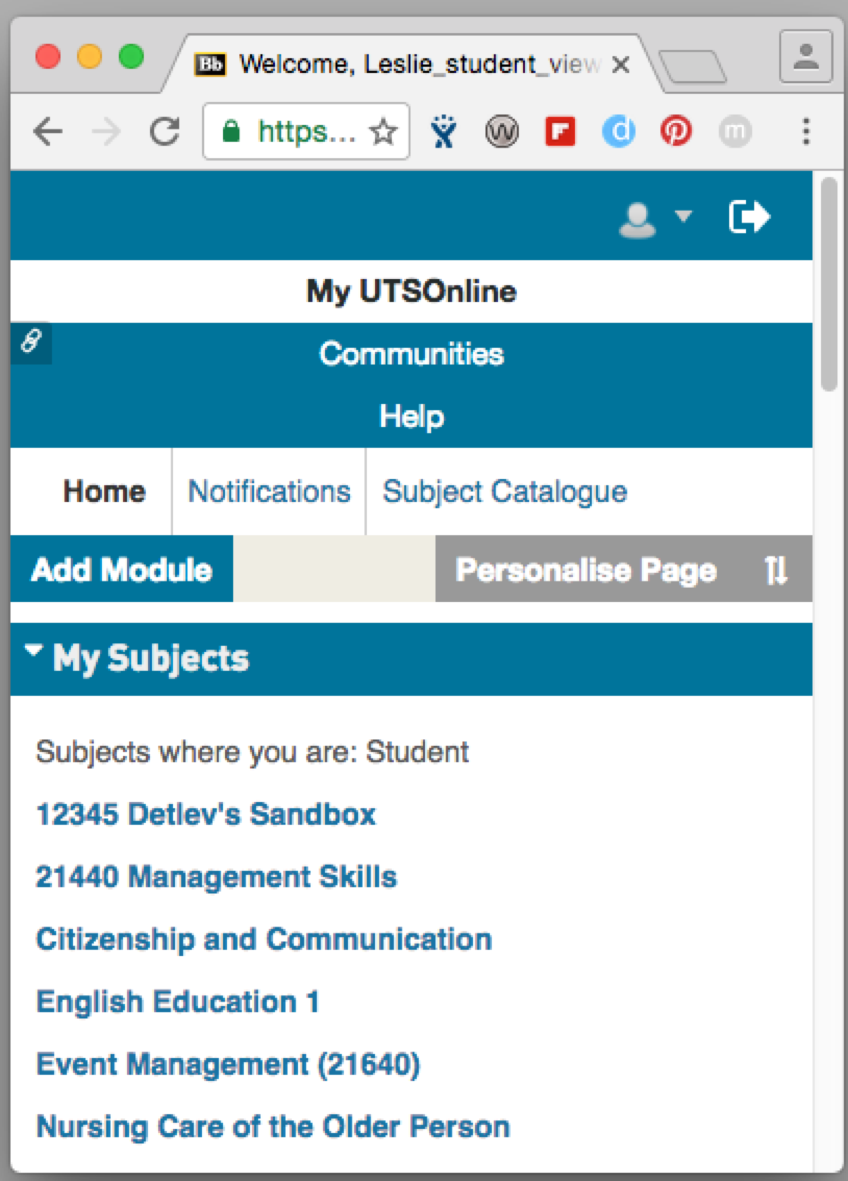Bookmark page with the star icon
The height and width of the screenshot is (1181, 848).
[383, 132]
